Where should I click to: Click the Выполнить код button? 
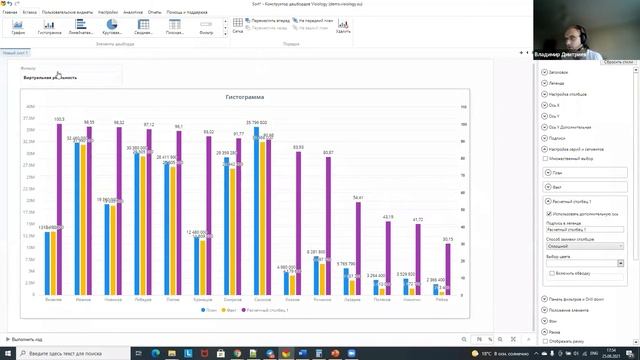24,339
